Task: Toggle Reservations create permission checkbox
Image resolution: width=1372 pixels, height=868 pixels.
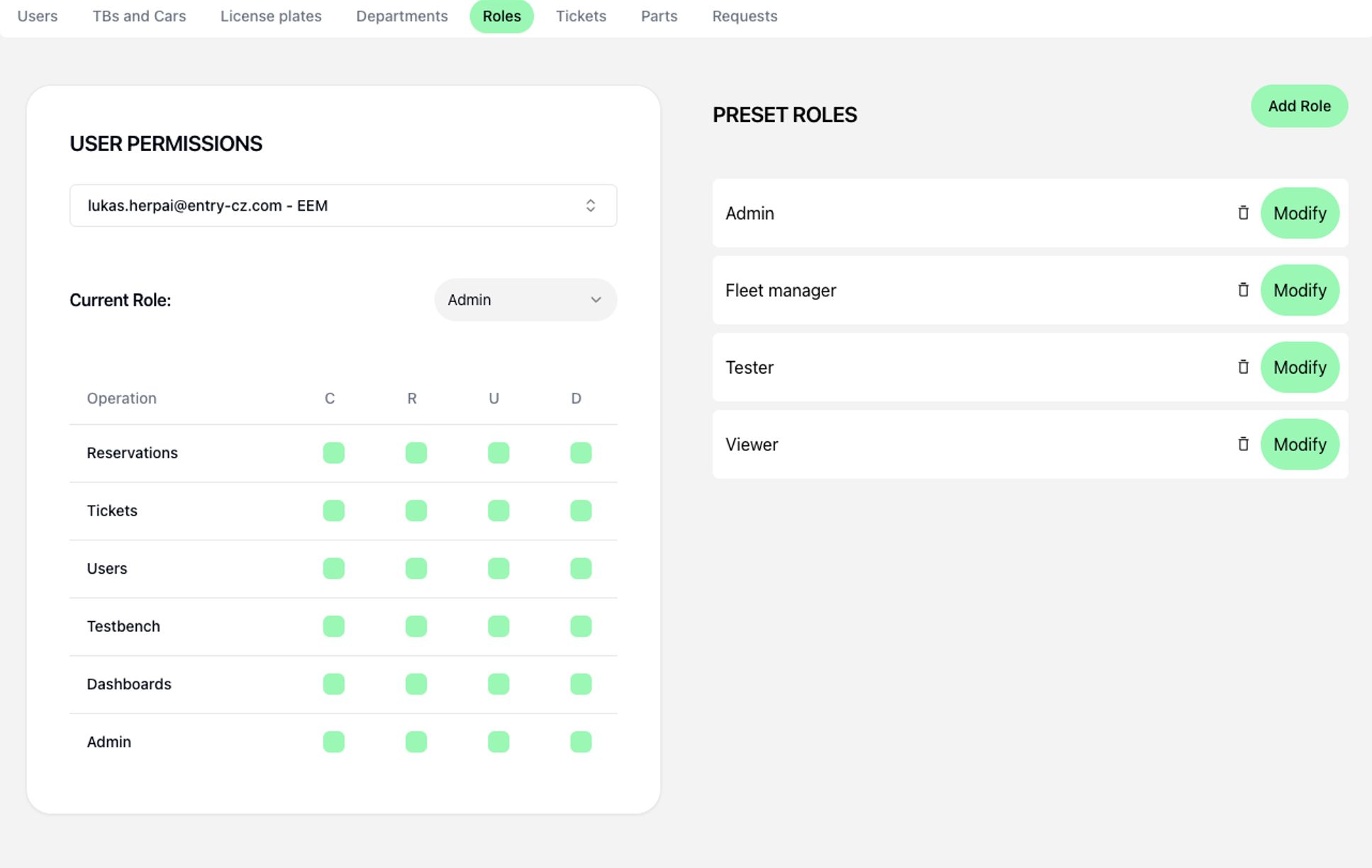Action: pos(333,452)
